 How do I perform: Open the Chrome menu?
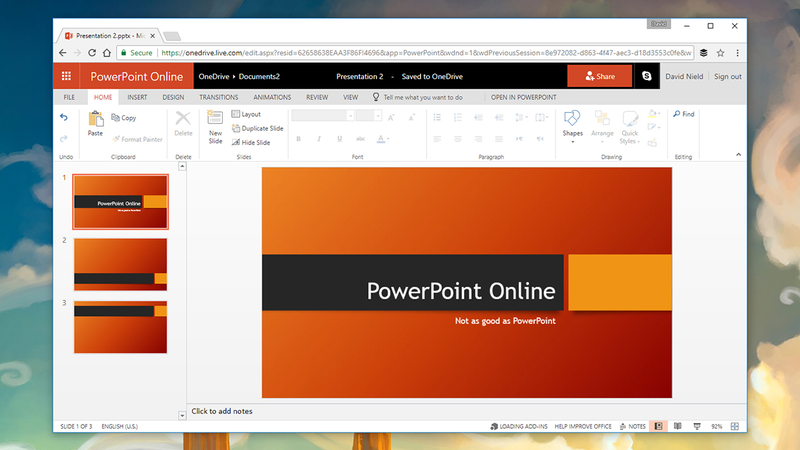(737, 53)
